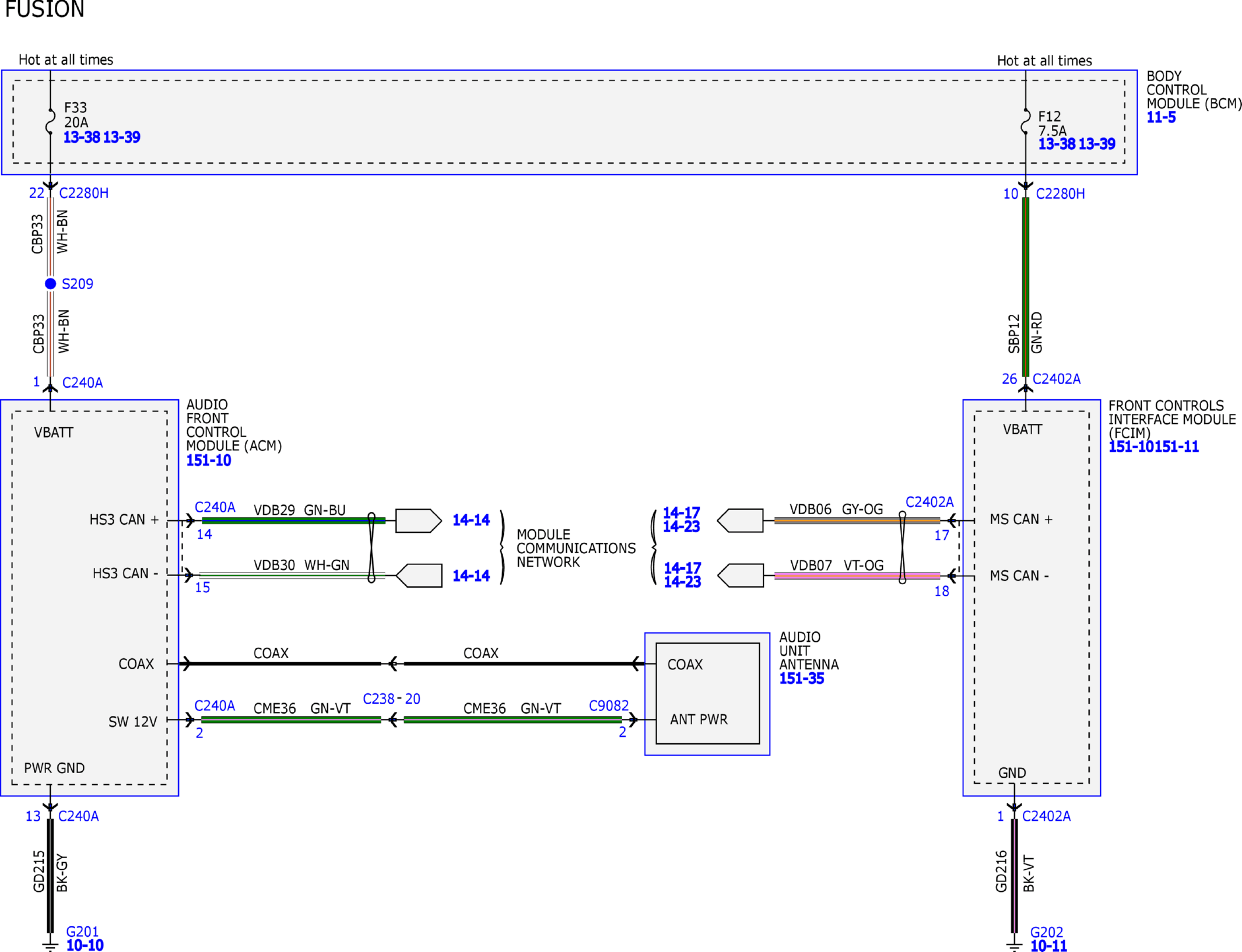Click the off-page arrow on the VDB29 line
The height and width of the screenshot is (952, 1242).
(x=418, y=521)
